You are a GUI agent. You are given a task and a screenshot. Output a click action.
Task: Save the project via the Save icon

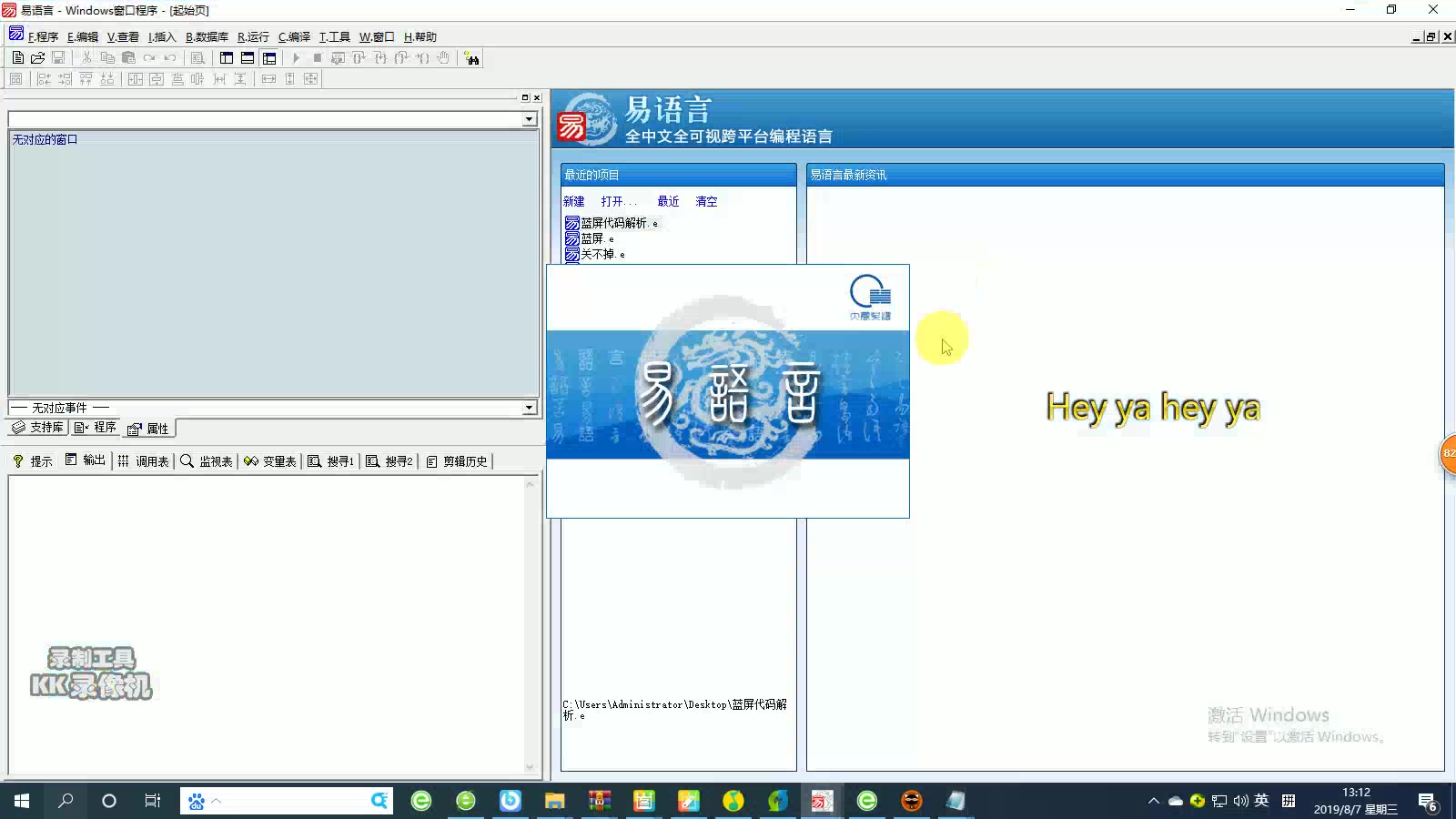pos(60,57)
